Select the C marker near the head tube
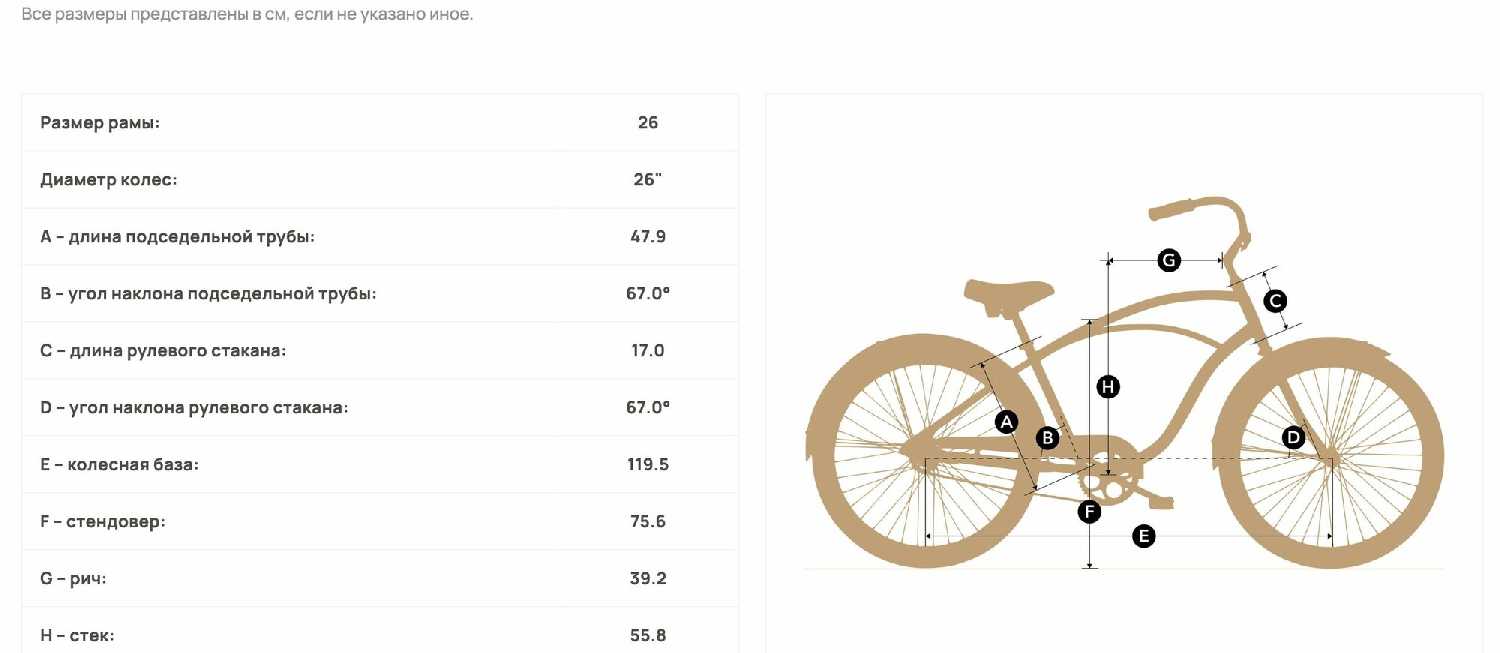 click(1274, 300)
